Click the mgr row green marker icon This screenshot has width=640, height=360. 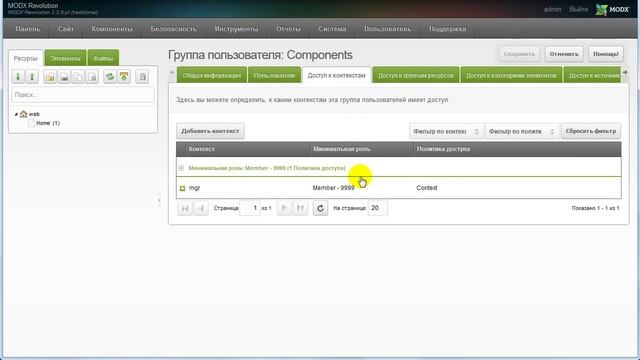[x=182, y=188]
